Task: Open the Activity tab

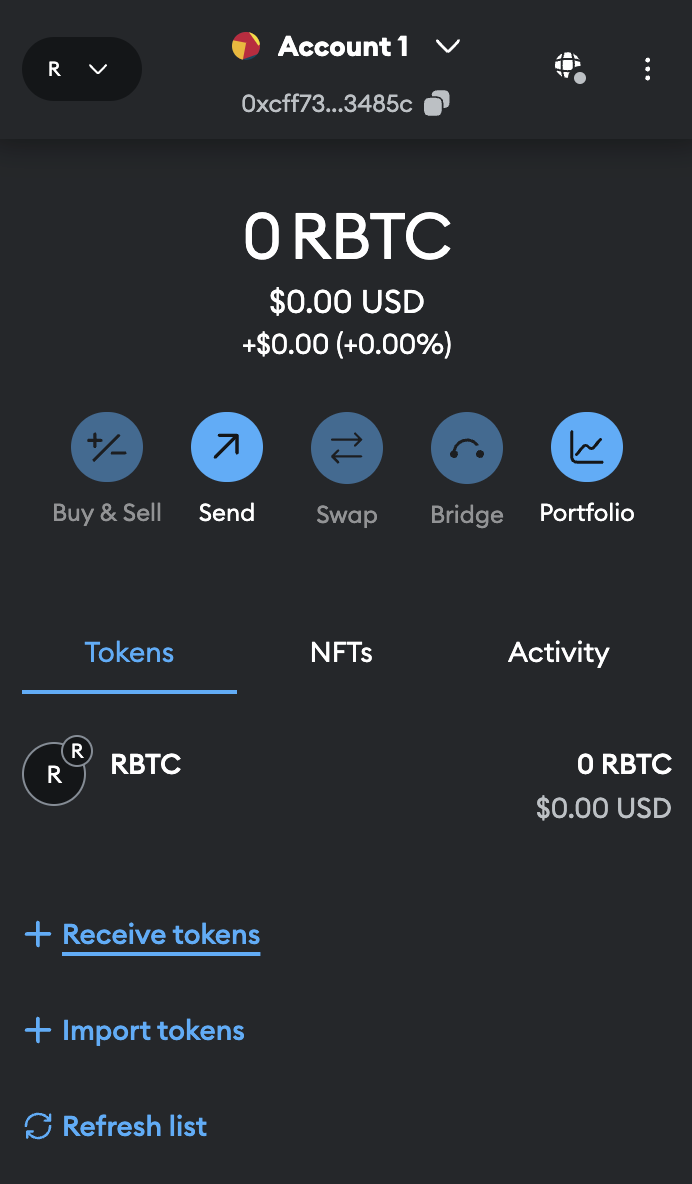Action: [x=558, y=653]
